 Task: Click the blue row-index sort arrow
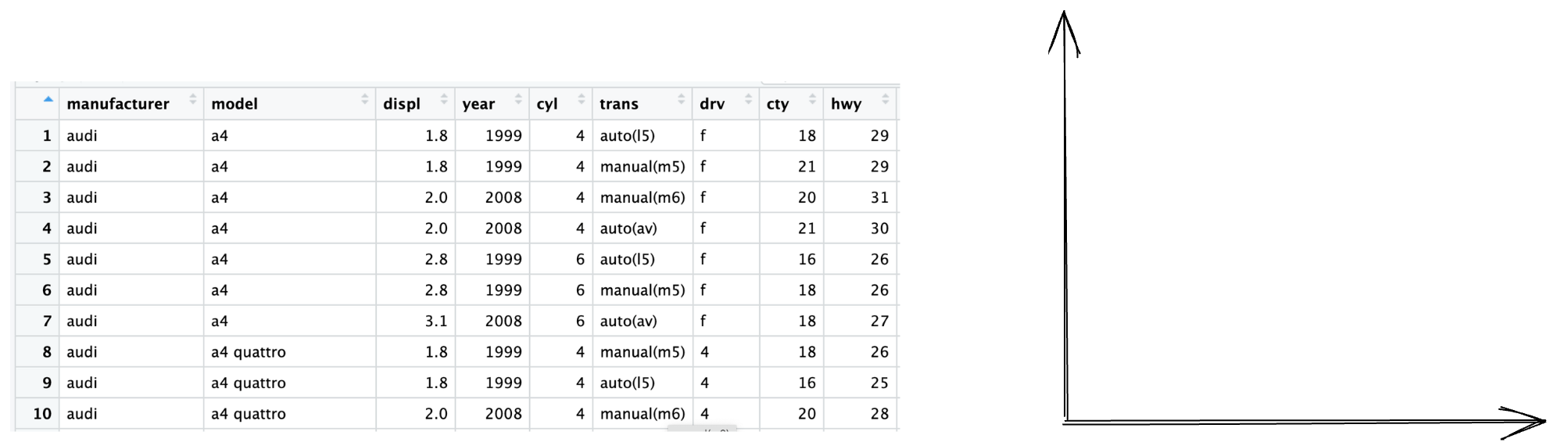pos(48,99)
